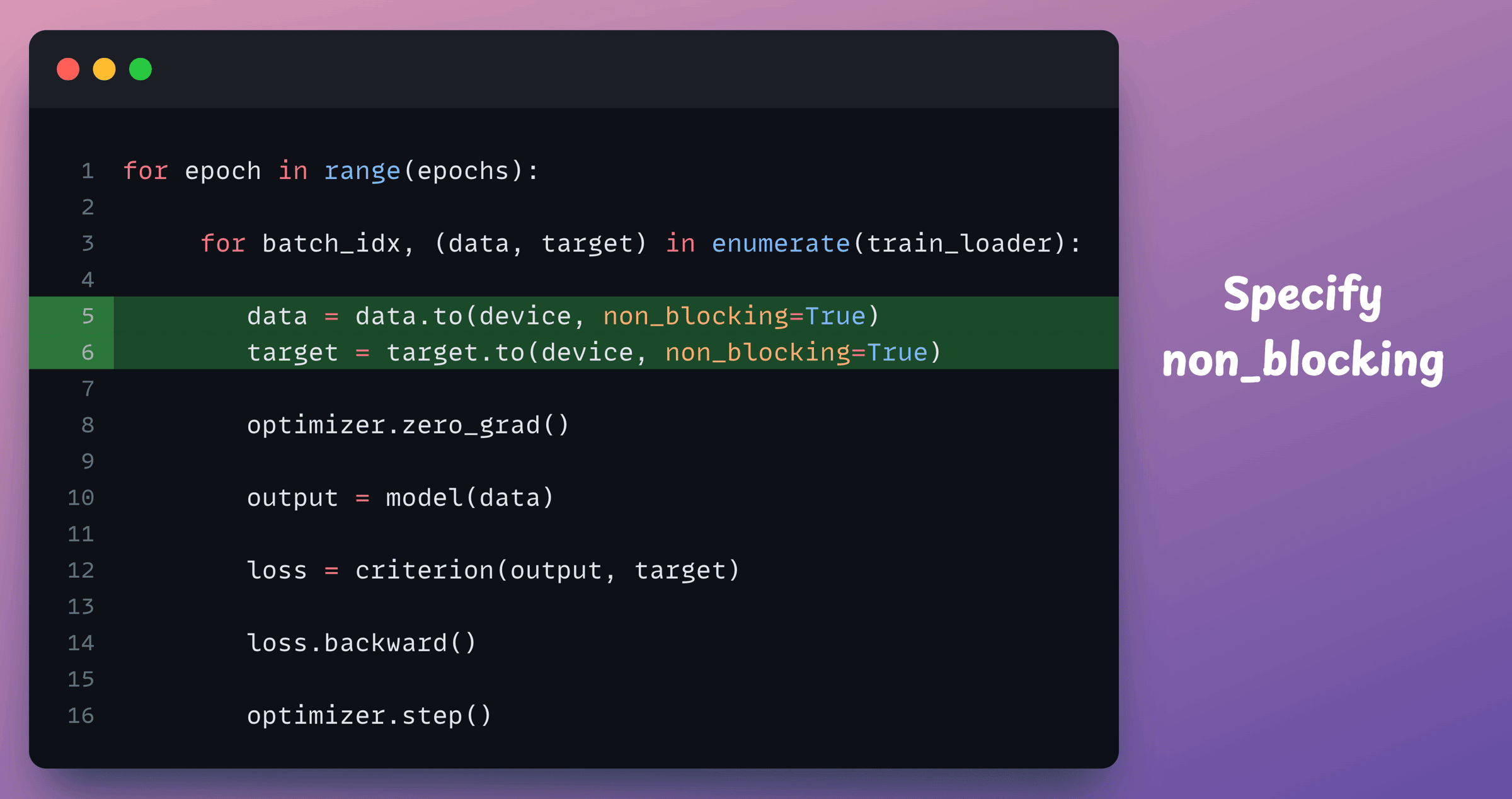Click line number 6 in gutter

tap(88, 352)
